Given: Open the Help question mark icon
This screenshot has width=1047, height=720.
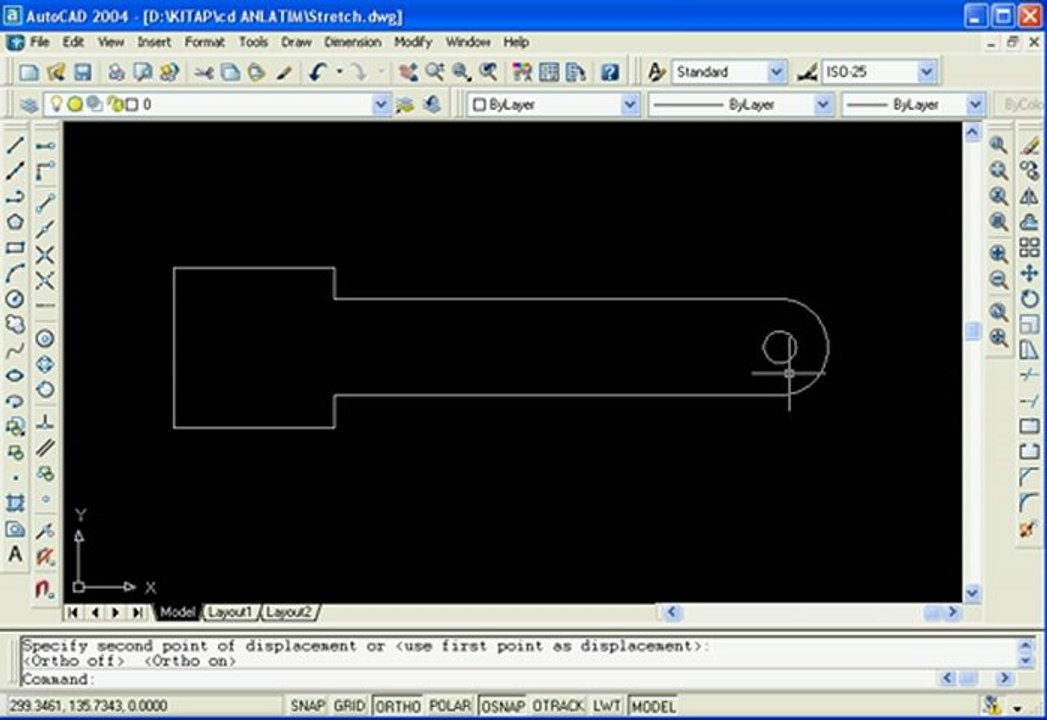Looking at the screenshot, I should [x=610, y=72].
